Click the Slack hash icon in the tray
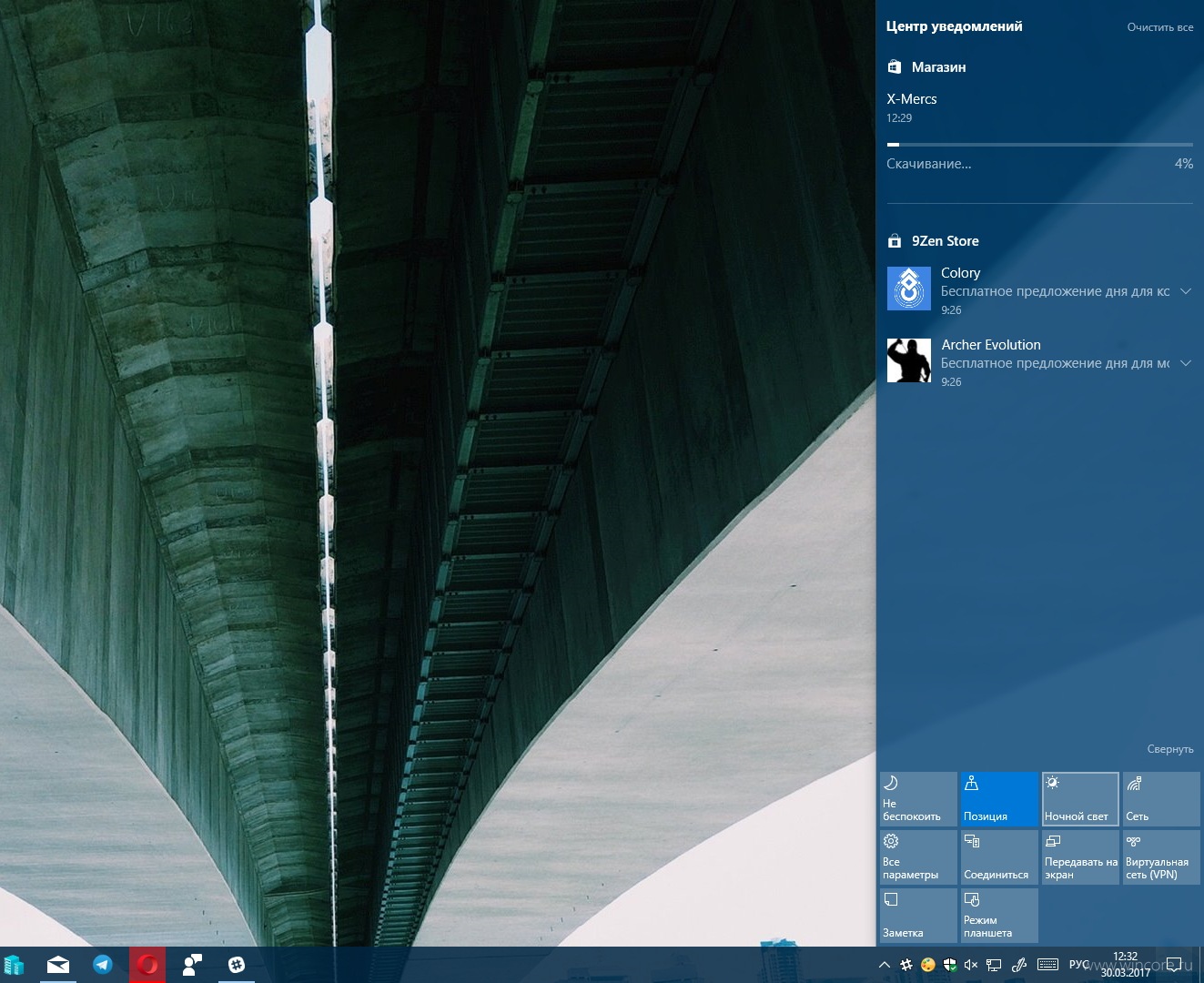 (x=906, y=965)
